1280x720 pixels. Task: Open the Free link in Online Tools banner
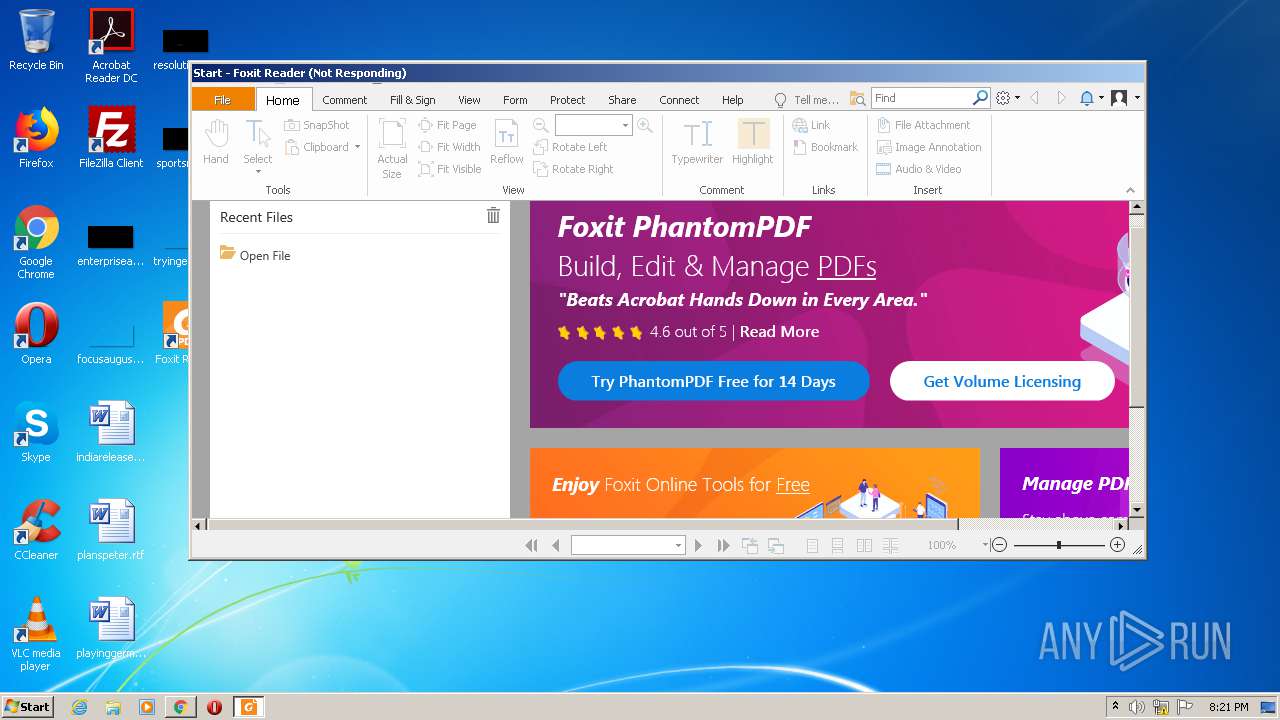[793, 485]
